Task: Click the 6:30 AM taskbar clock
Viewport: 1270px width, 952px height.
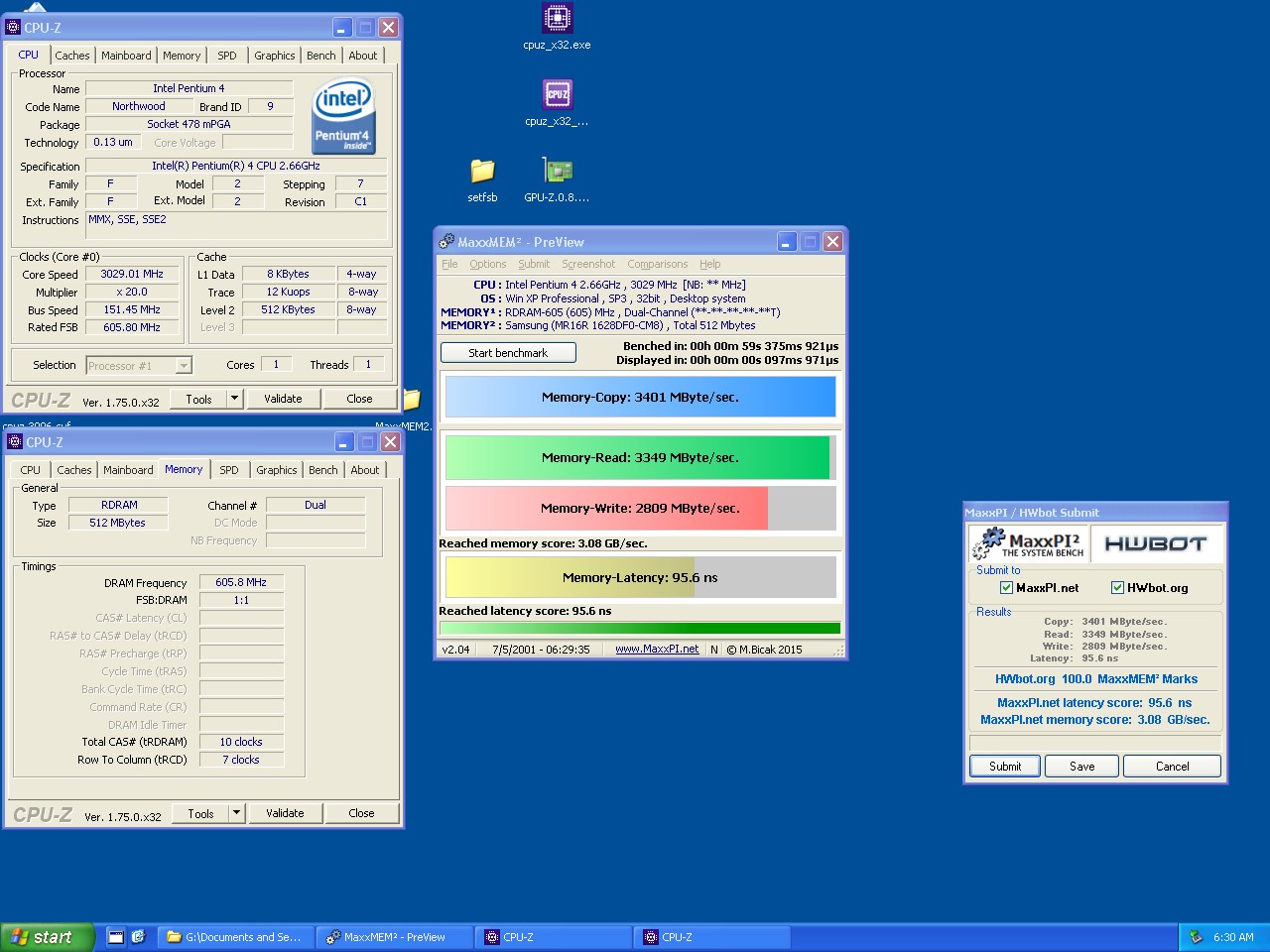Action: (1233, 937)
